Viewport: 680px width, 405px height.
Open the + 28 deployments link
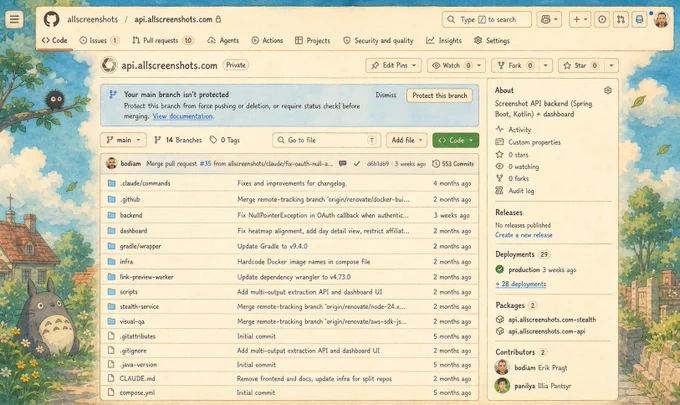pos(520,284)
